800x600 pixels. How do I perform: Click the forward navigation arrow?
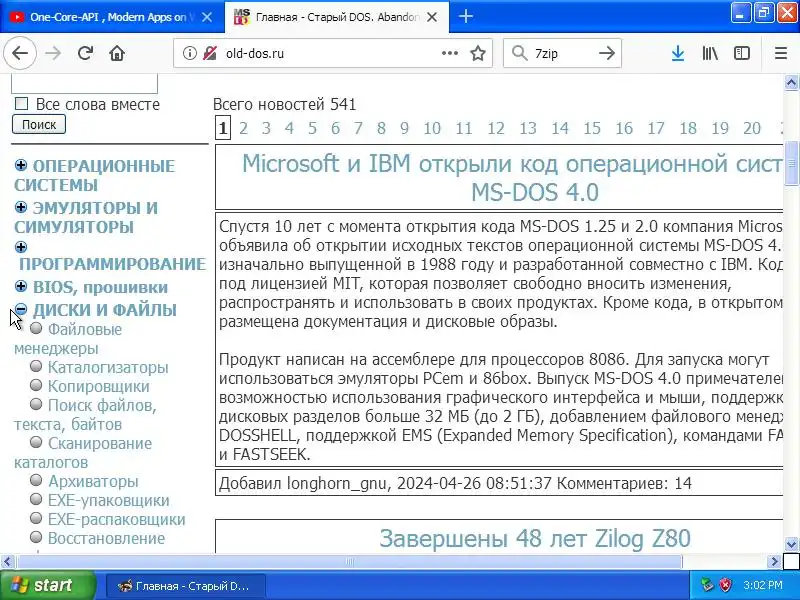click(53, 53)
